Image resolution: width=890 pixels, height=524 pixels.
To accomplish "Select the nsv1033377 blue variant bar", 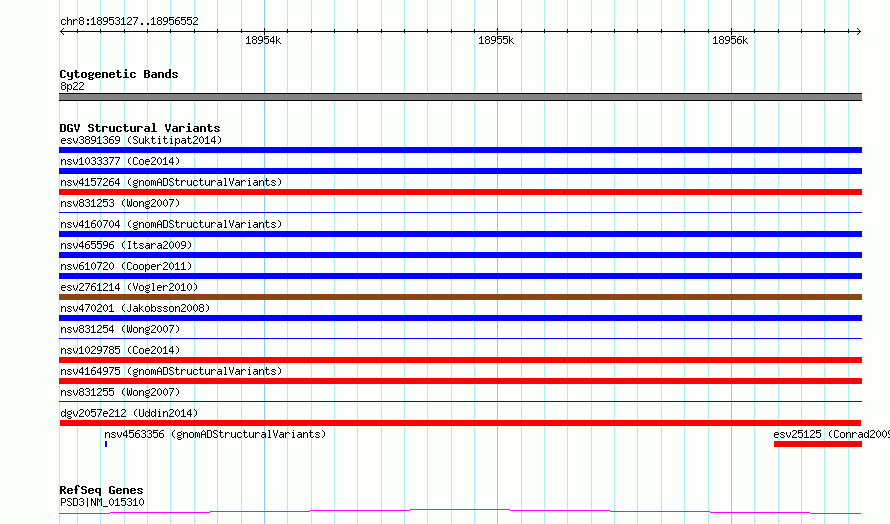I will [x=460, y=171].
